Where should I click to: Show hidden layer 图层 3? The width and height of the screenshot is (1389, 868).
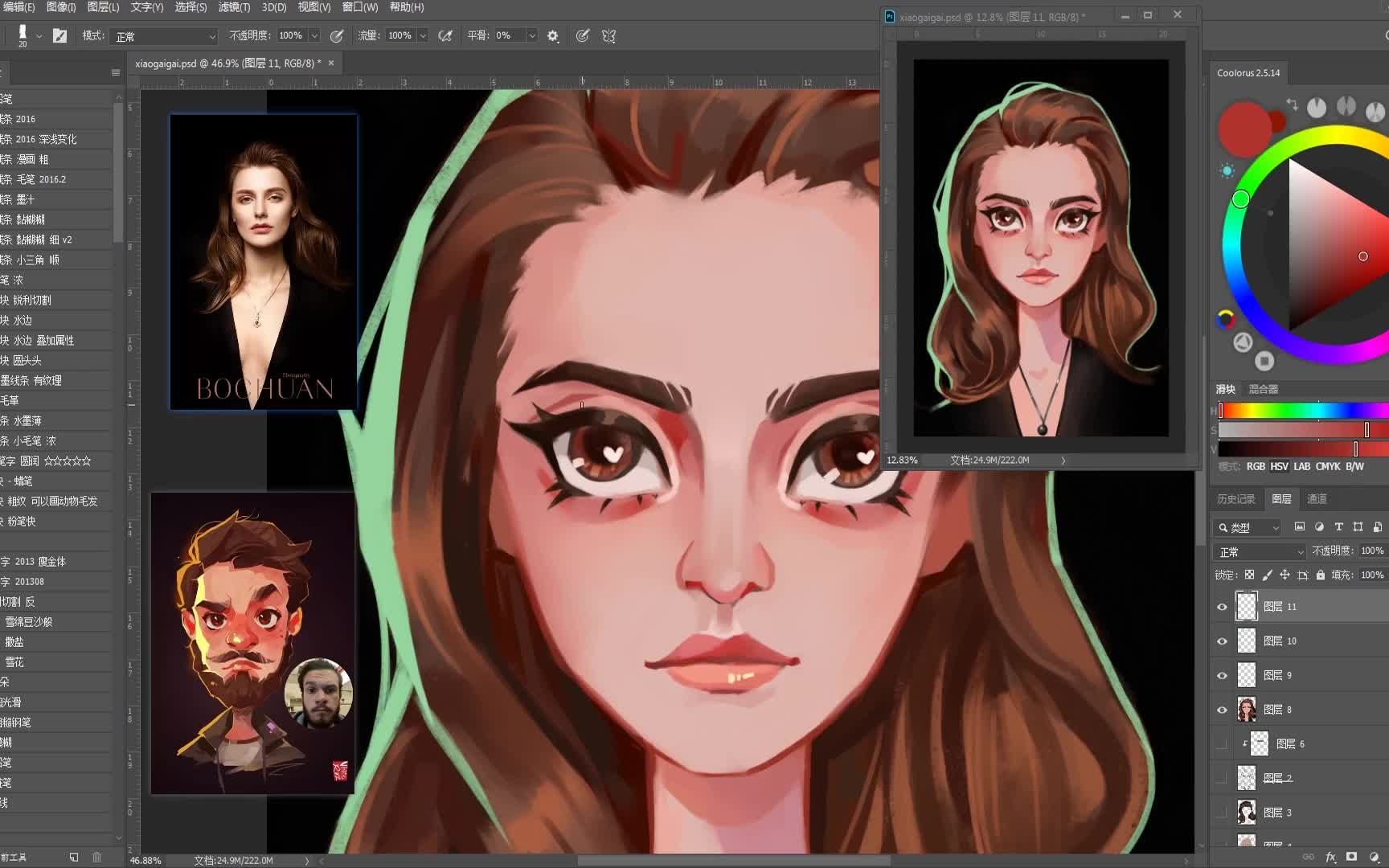coord(1222,813)
